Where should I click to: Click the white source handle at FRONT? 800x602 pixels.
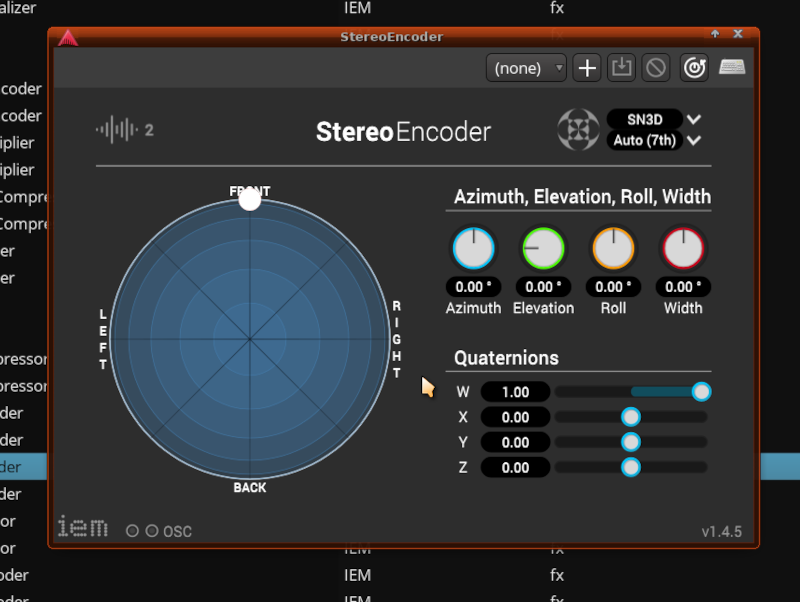click(x=250, y=199)
